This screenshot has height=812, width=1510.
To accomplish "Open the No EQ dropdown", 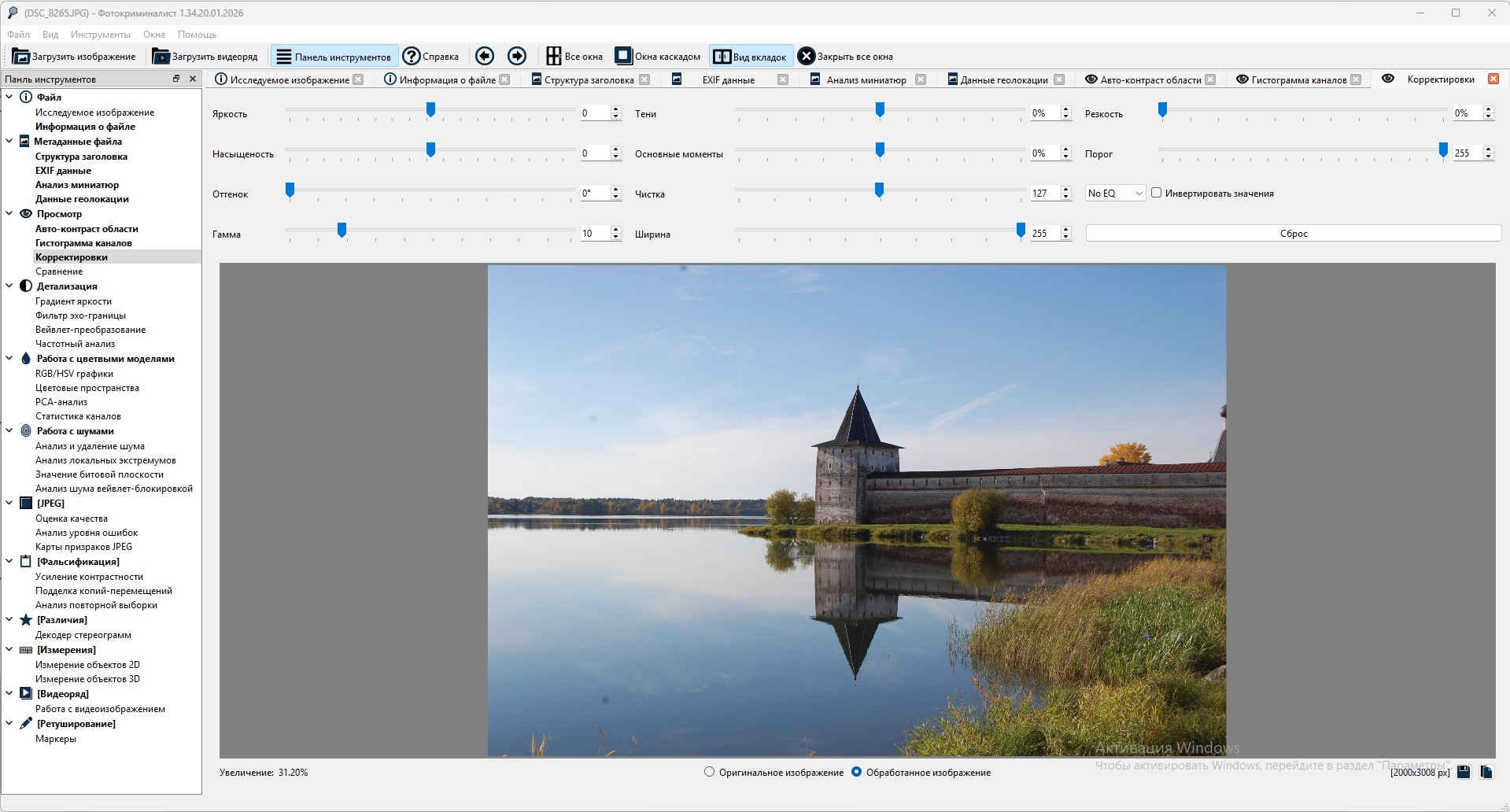I will (1115, 194).
